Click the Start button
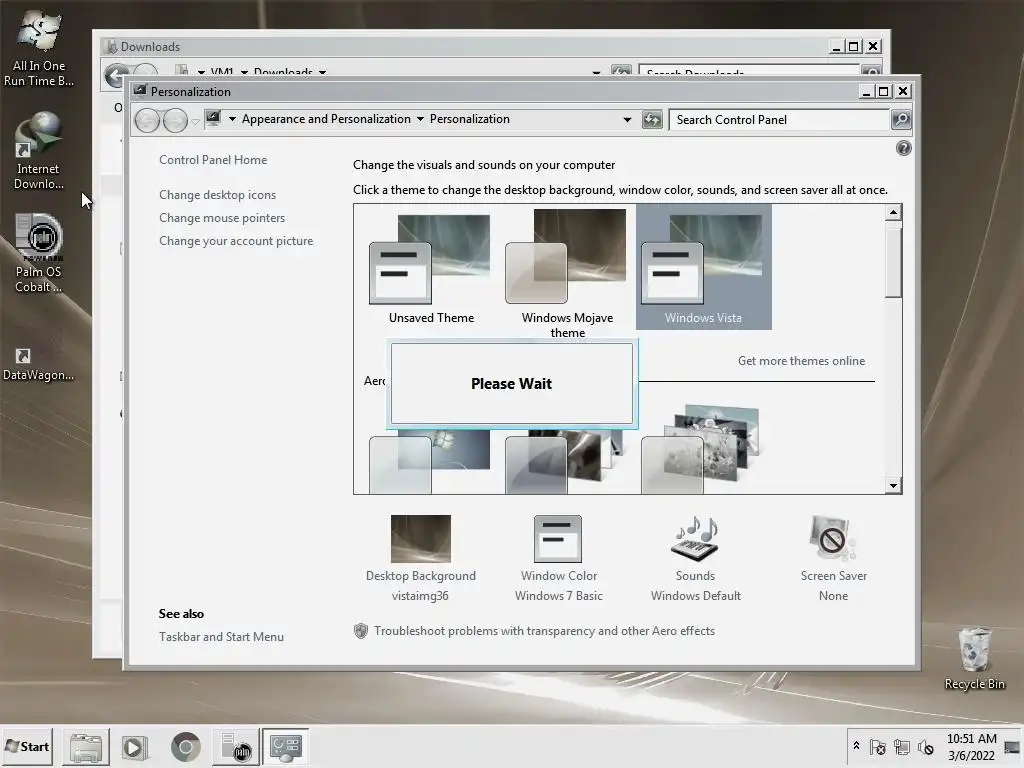The image size is (1024, 768). (x=27, y=746)
